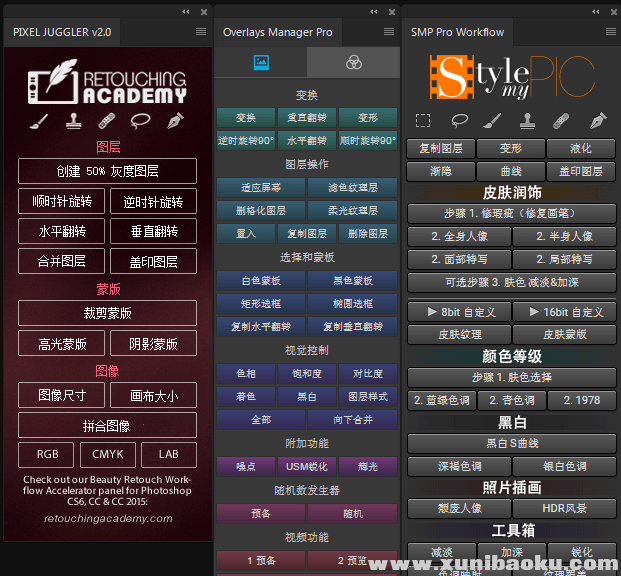Select the rectangular marquee icon in SMP Pro
This screenshot has width=621, height=576.
(423, 121)
